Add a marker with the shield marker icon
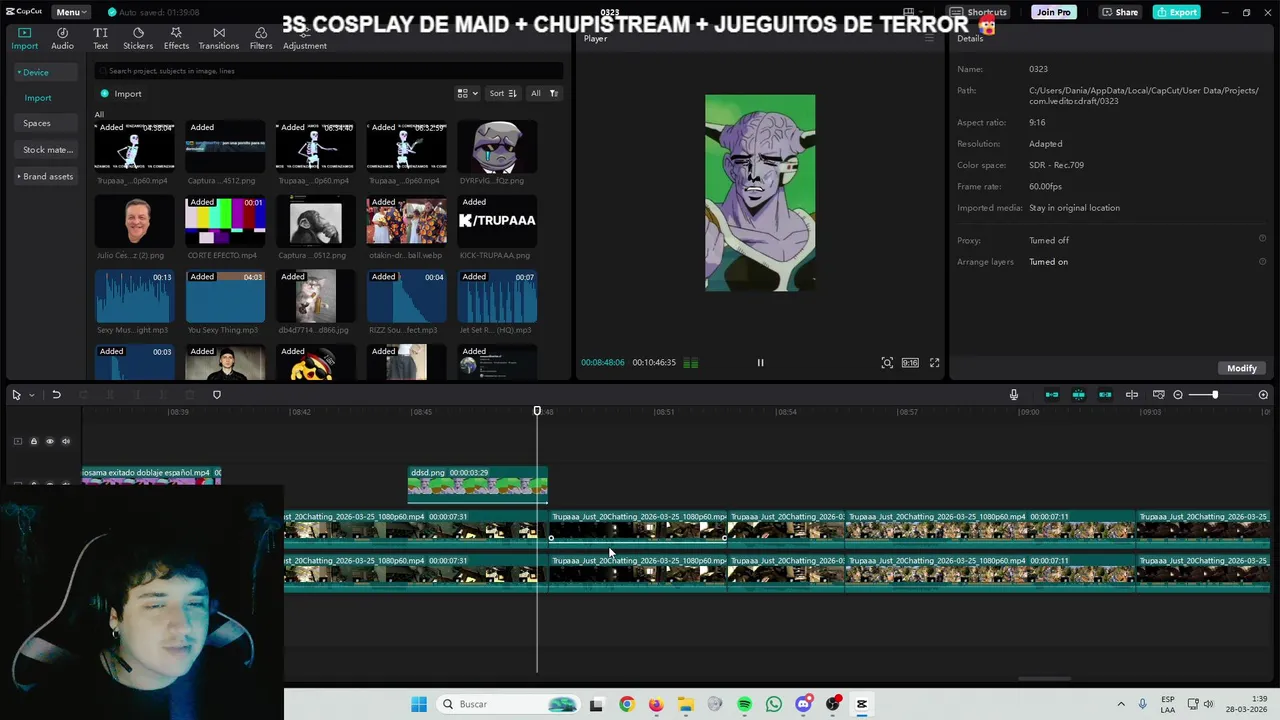Viewport: 1280px width, 720px height. [x=217, y=395]
